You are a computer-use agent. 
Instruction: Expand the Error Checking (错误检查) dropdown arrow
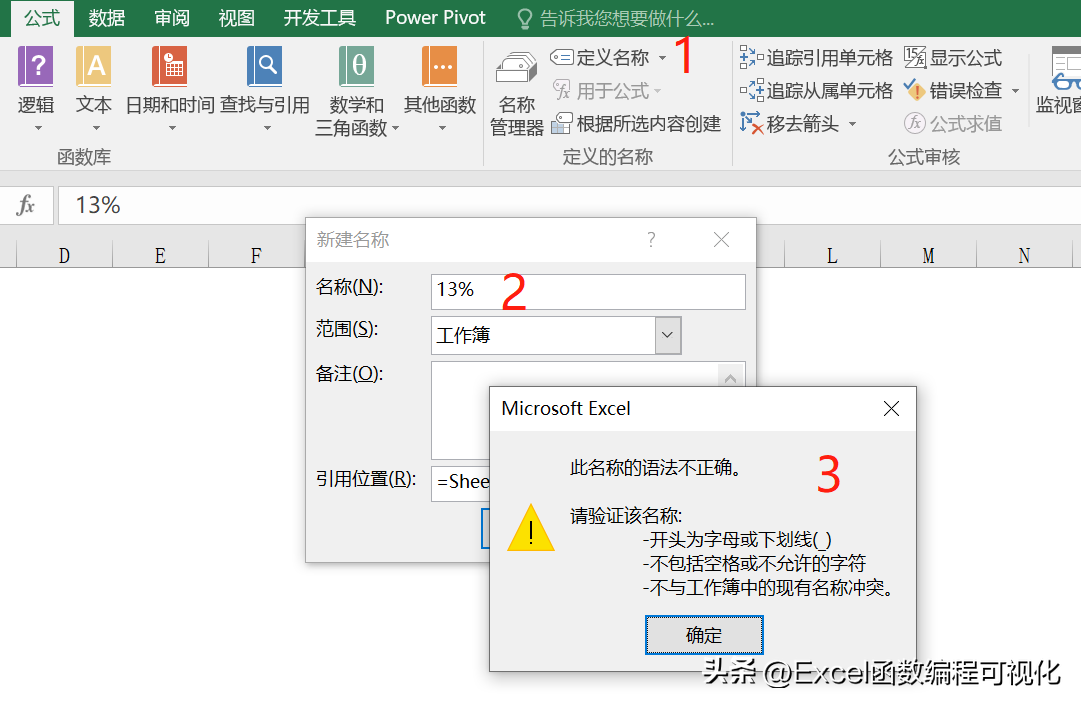click(1016, 91)
